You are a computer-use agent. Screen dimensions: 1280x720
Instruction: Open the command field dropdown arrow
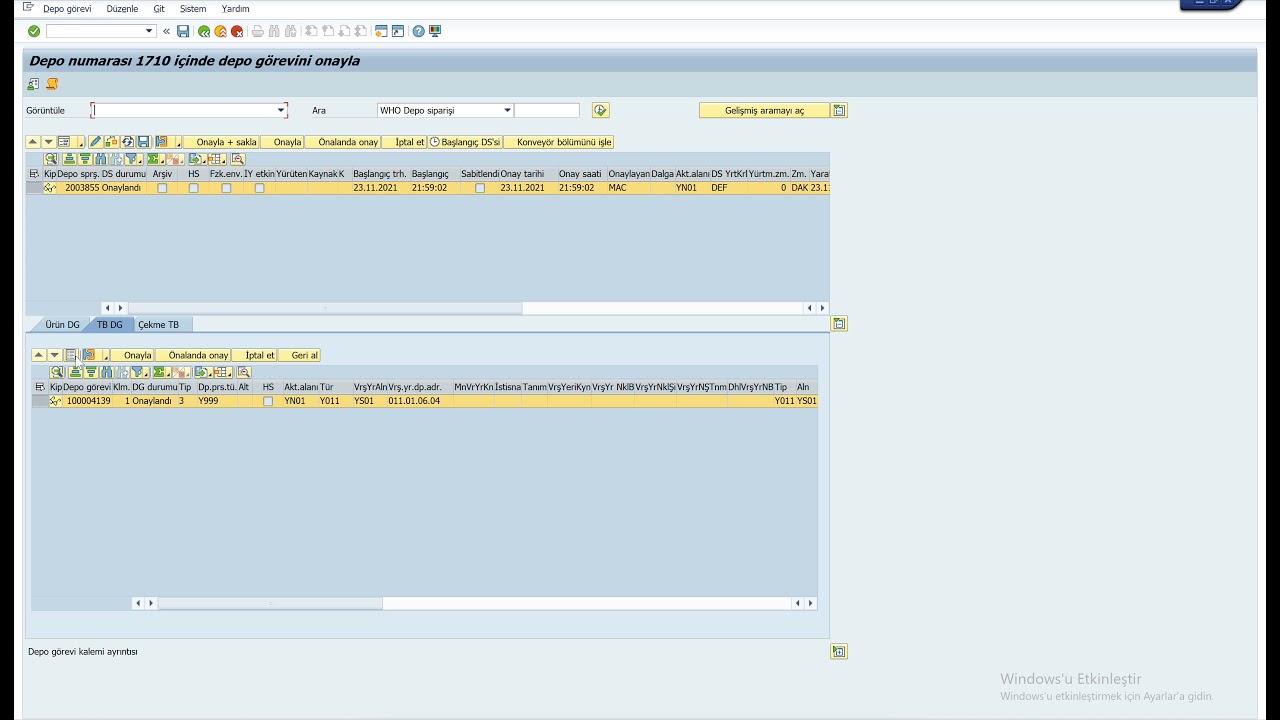pos(150,31)
